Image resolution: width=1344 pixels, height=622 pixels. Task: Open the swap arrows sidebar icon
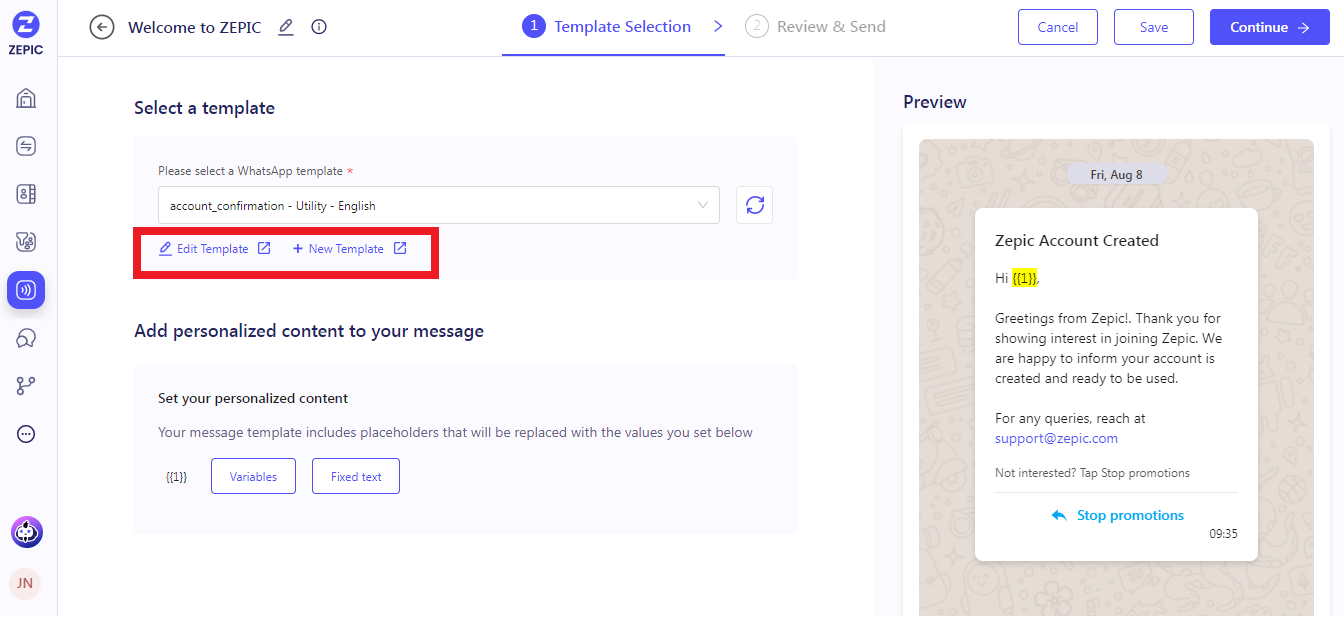tap(26, 147)
